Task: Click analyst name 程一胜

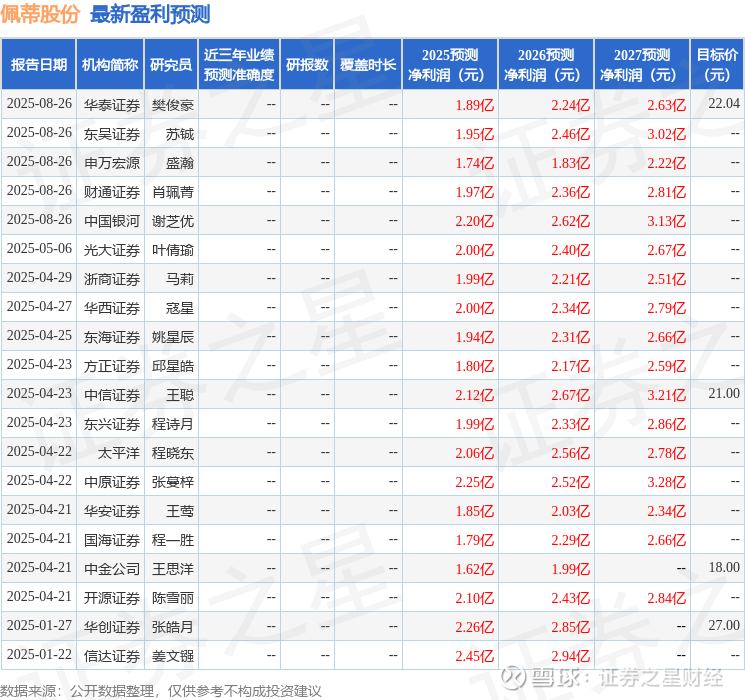Action: coord(173,540)
